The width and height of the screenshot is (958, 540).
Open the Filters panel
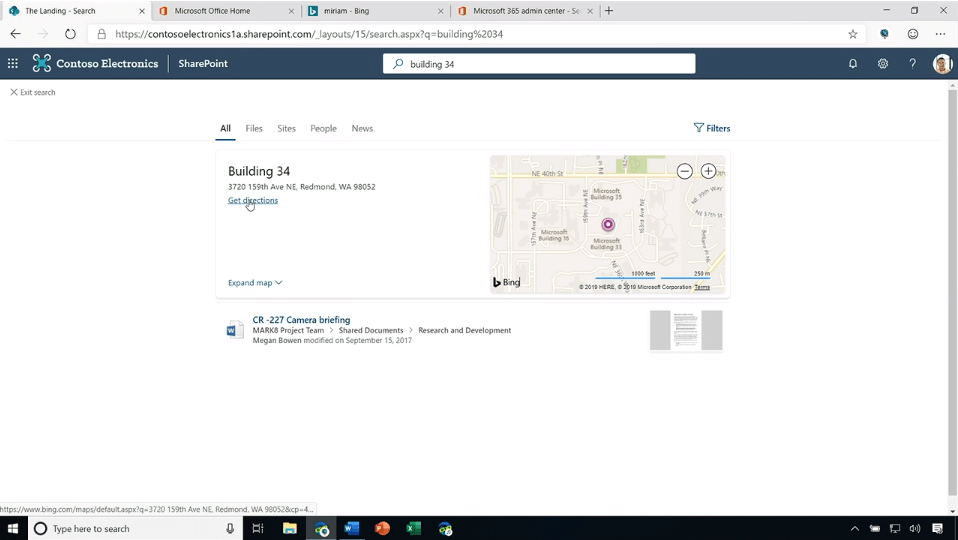pyautogui.click(x=712, y=128)
